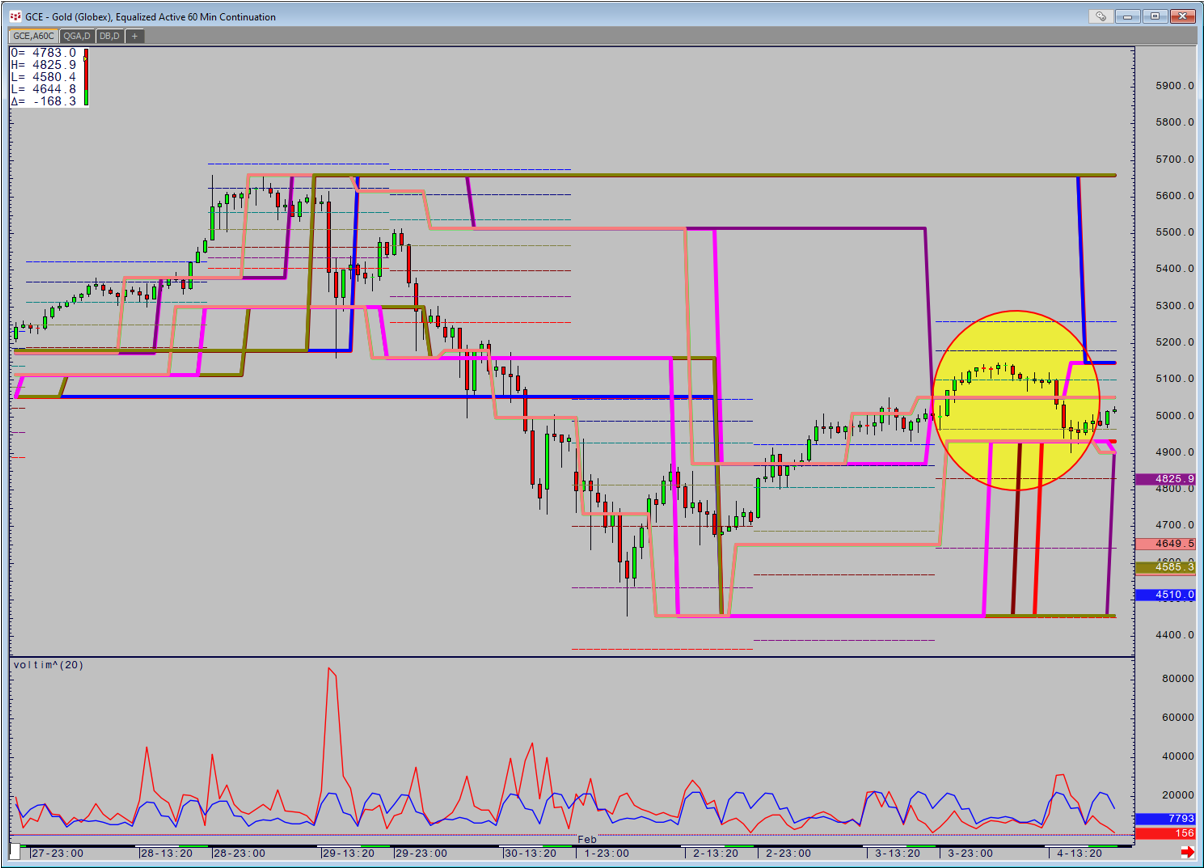Add a new chart tab with plus
The image size is (1204, 868).
pyautogui.click(x=134, y=36)
